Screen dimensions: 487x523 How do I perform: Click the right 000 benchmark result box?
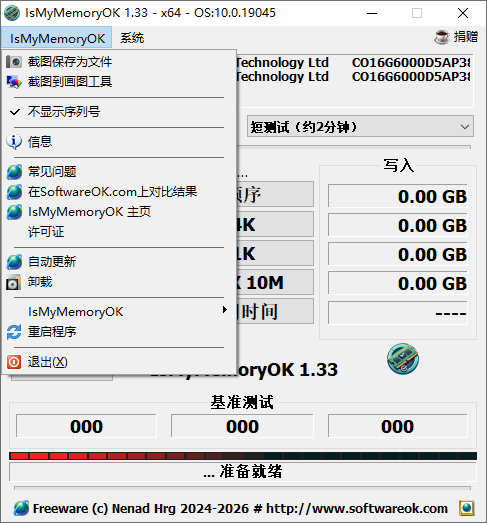click(398, 426)
